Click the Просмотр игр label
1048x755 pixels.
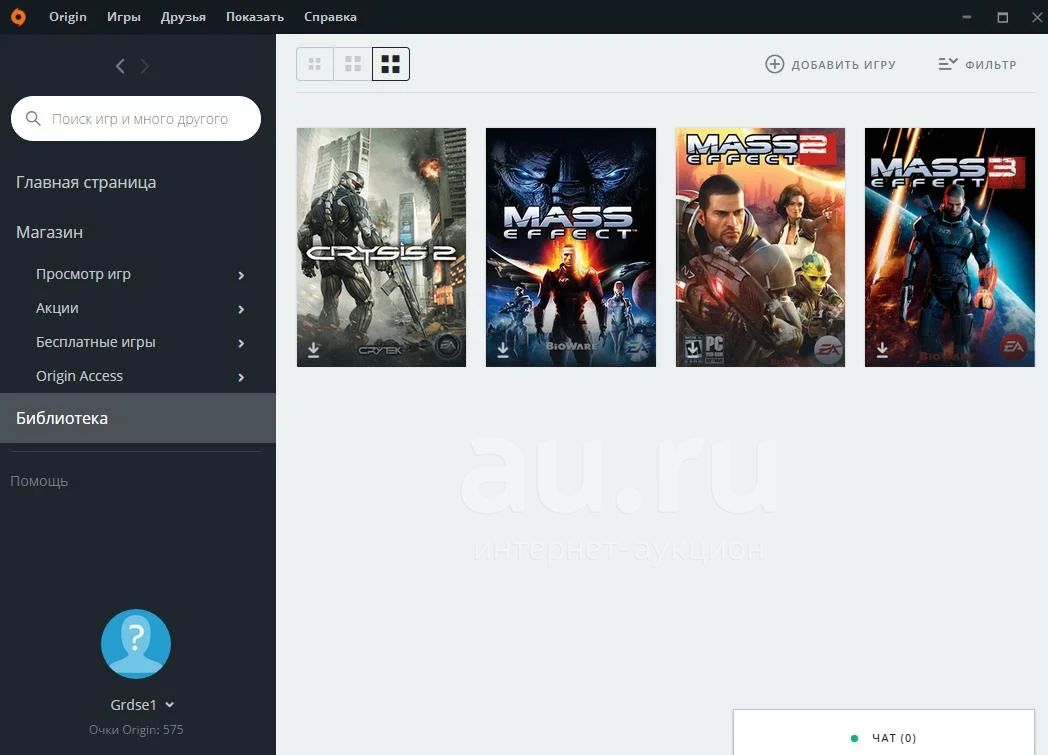coord(84,274)
